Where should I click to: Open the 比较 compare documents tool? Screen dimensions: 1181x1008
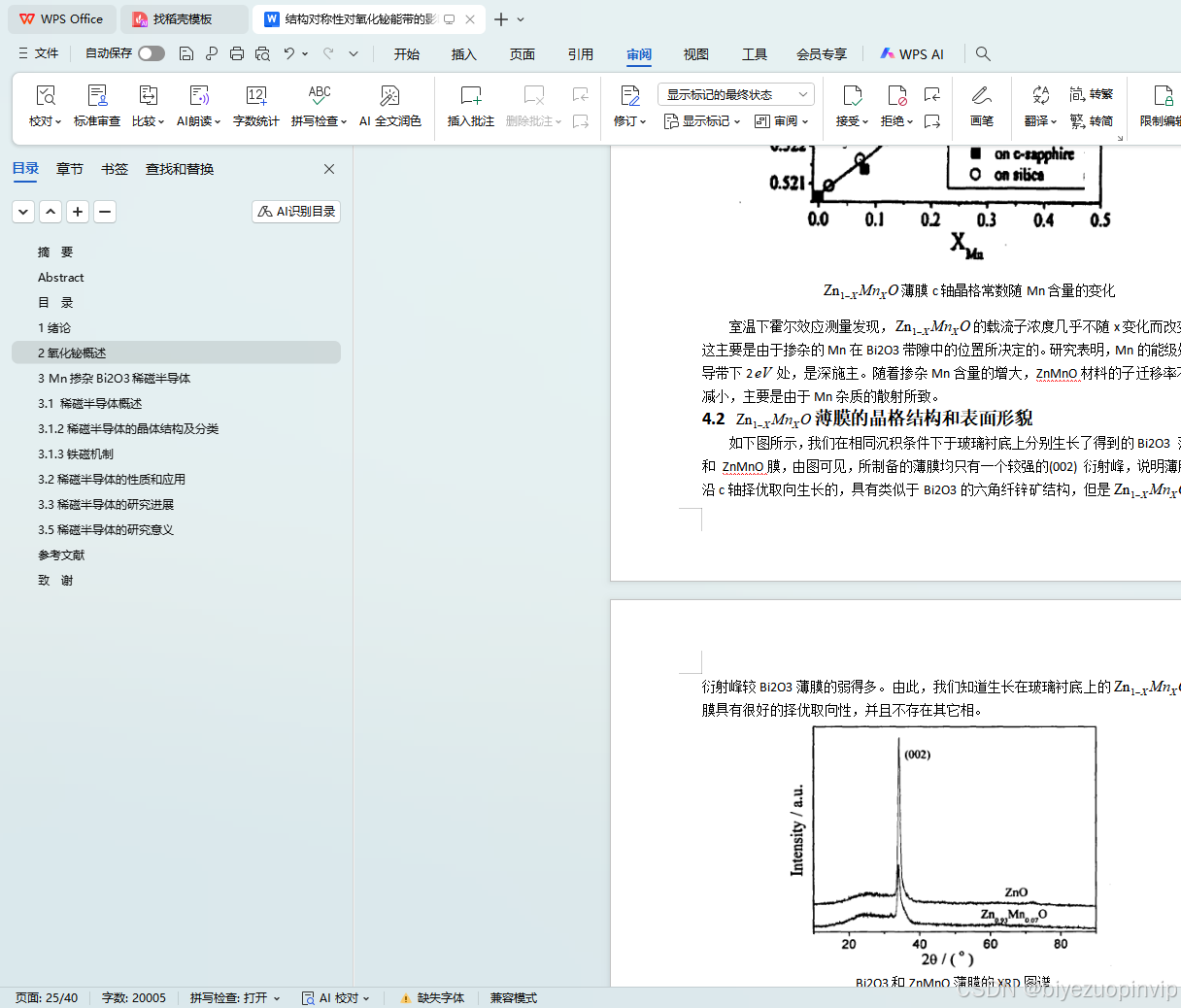(149, 106)
